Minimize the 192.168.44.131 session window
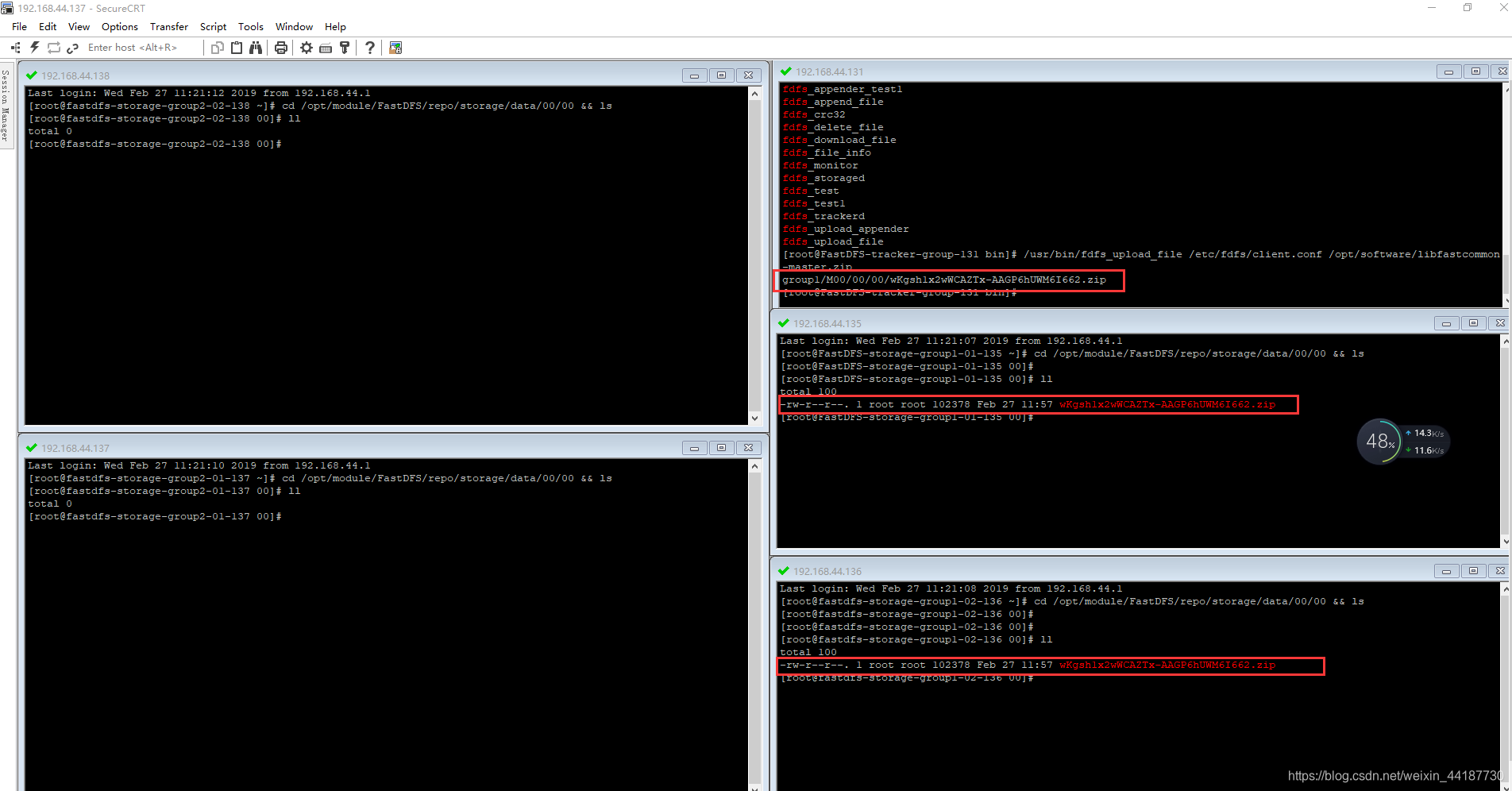The width and height of the screenshot is (1512, 791). [x=1448, y=71]
